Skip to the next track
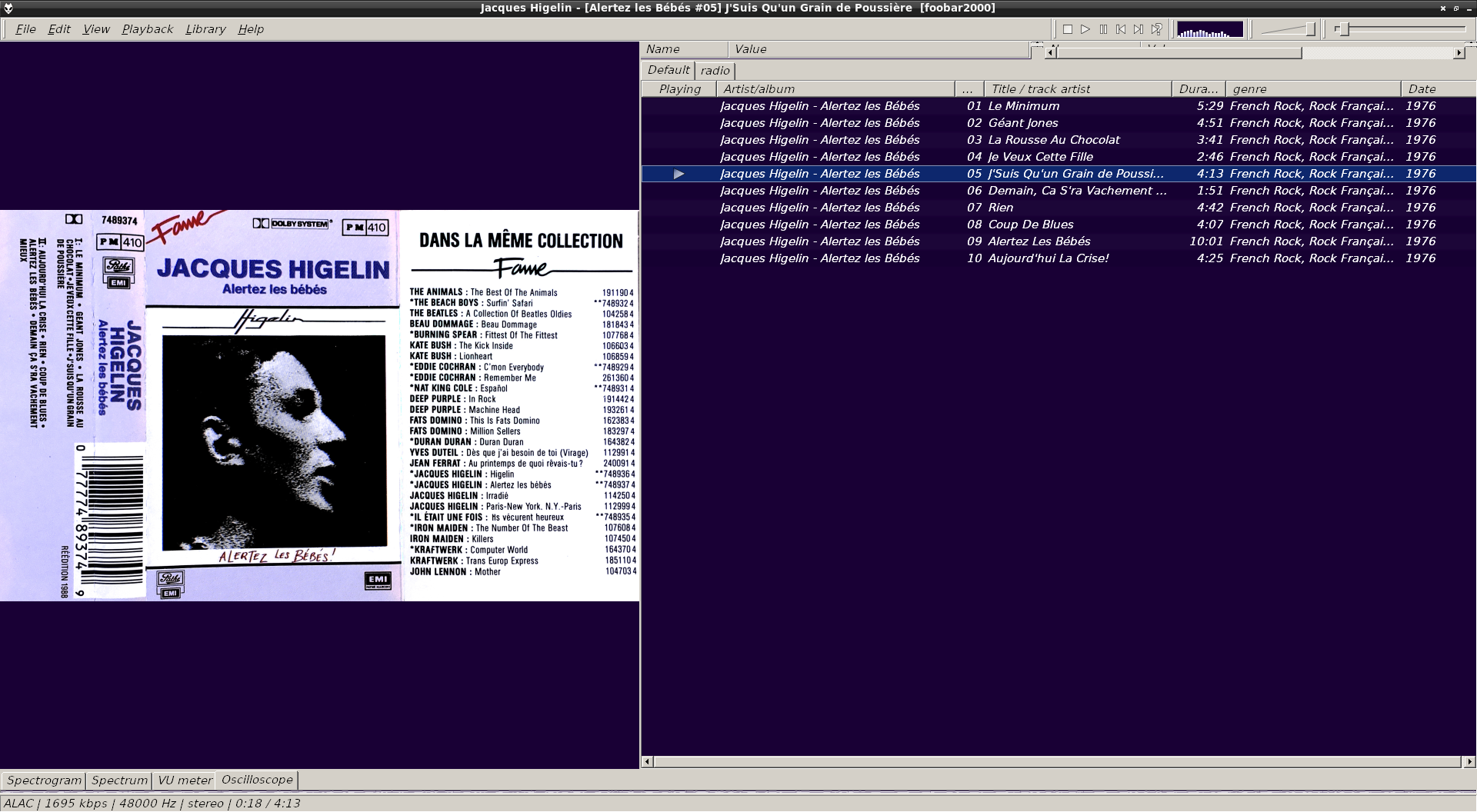This screenshot has height=812, width=1477. coord(1139,29)
